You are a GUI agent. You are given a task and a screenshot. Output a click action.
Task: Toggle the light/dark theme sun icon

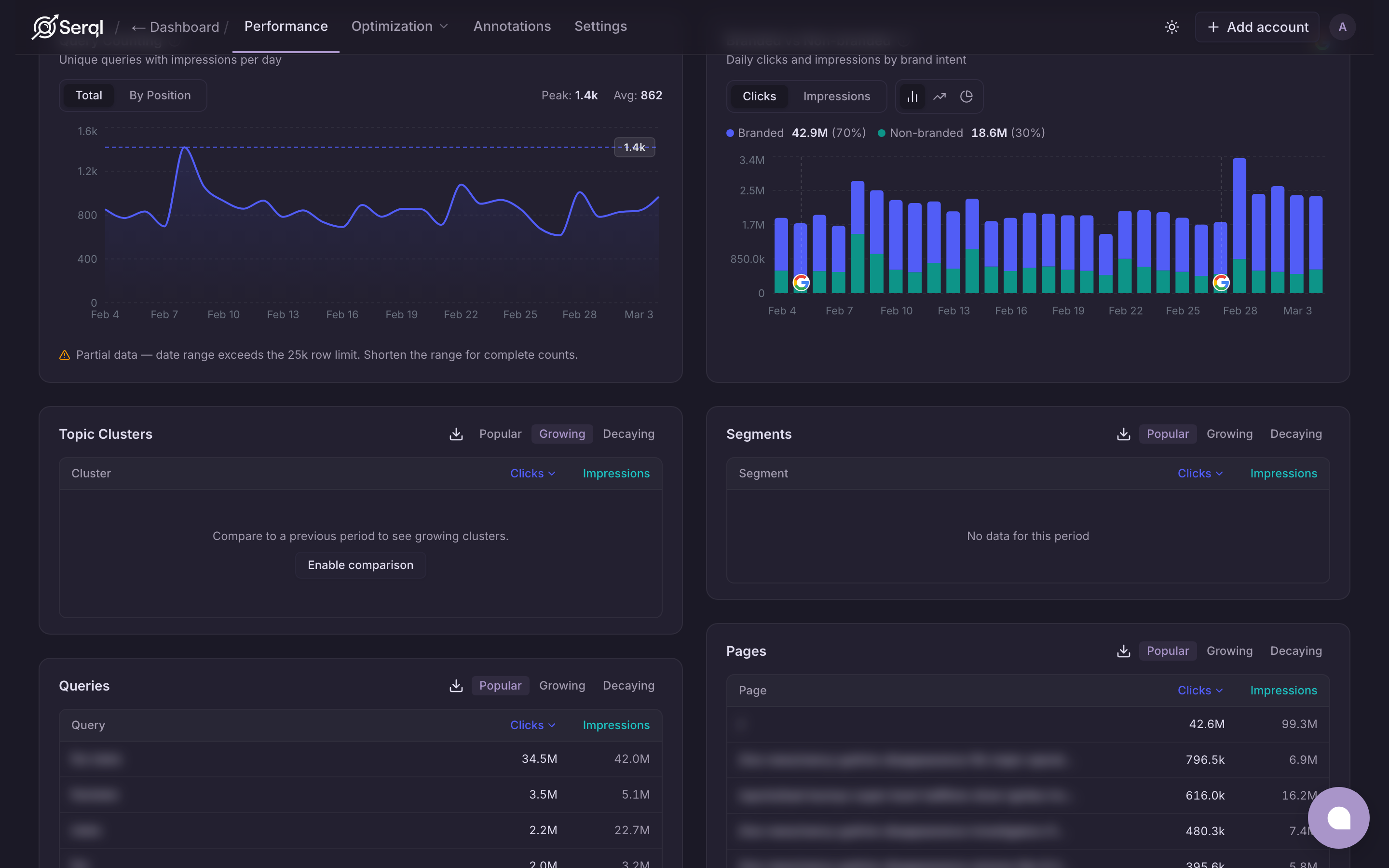(1171, 27)
